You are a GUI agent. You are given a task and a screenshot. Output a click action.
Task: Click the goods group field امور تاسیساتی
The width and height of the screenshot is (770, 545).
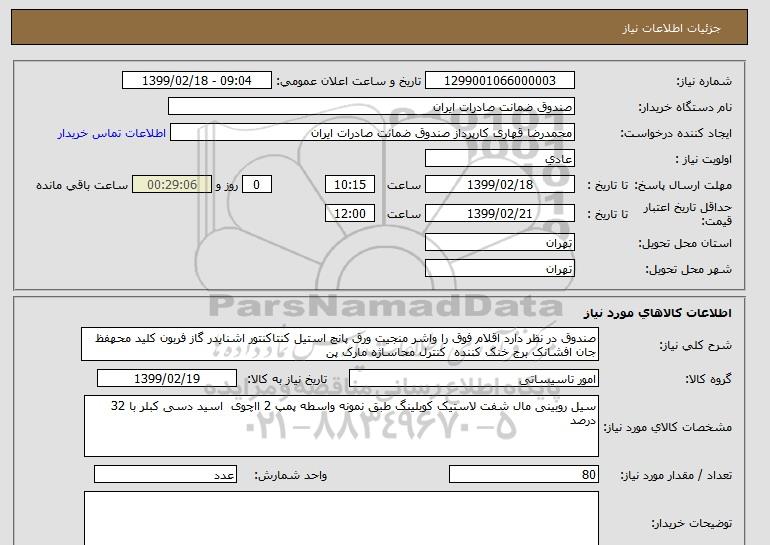click(x=473, y=379)
